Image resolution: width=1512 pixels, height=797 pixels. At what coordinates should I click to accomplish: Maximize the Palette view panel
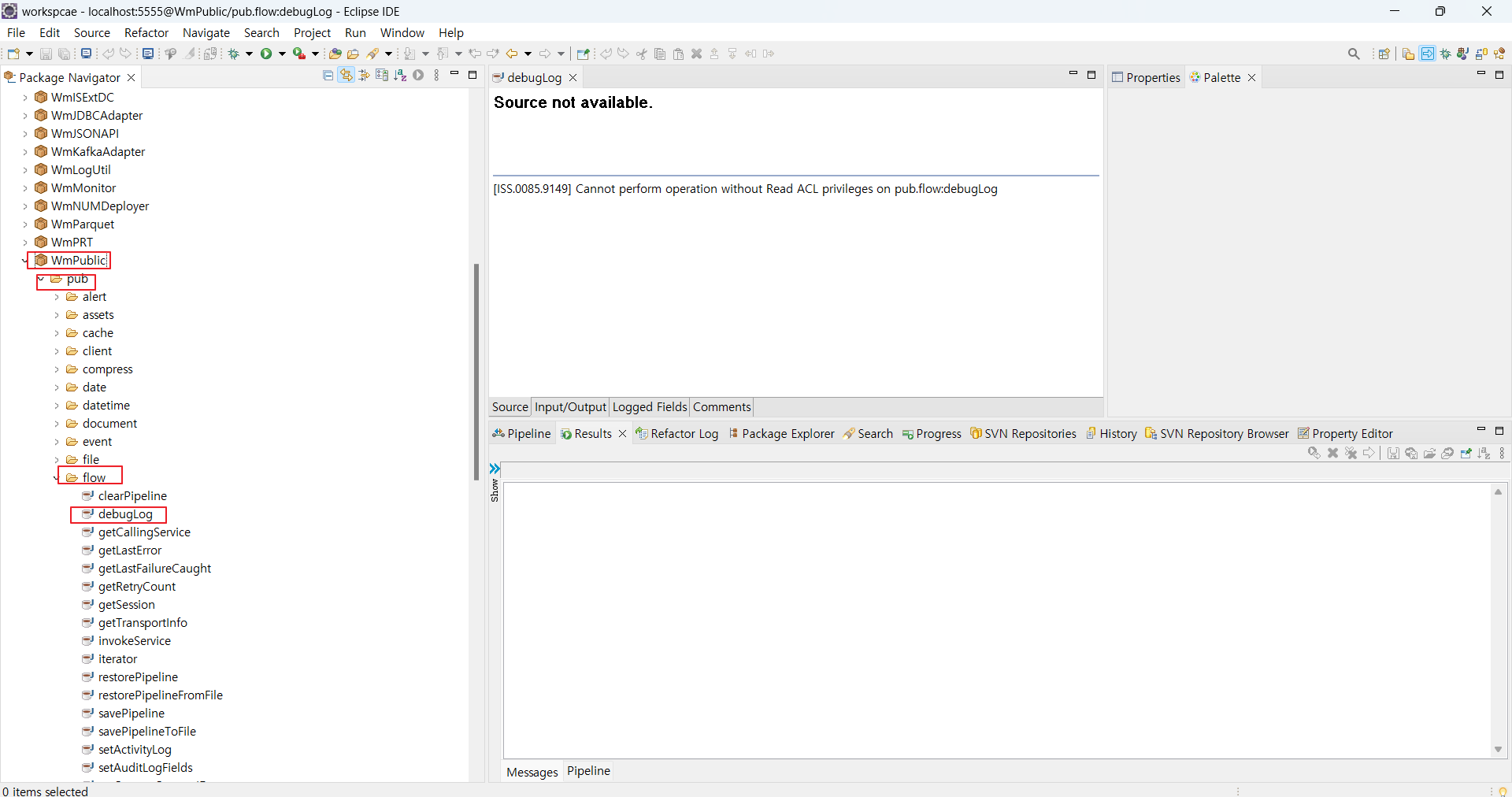pyautogui.click(x=1499, y=75)
